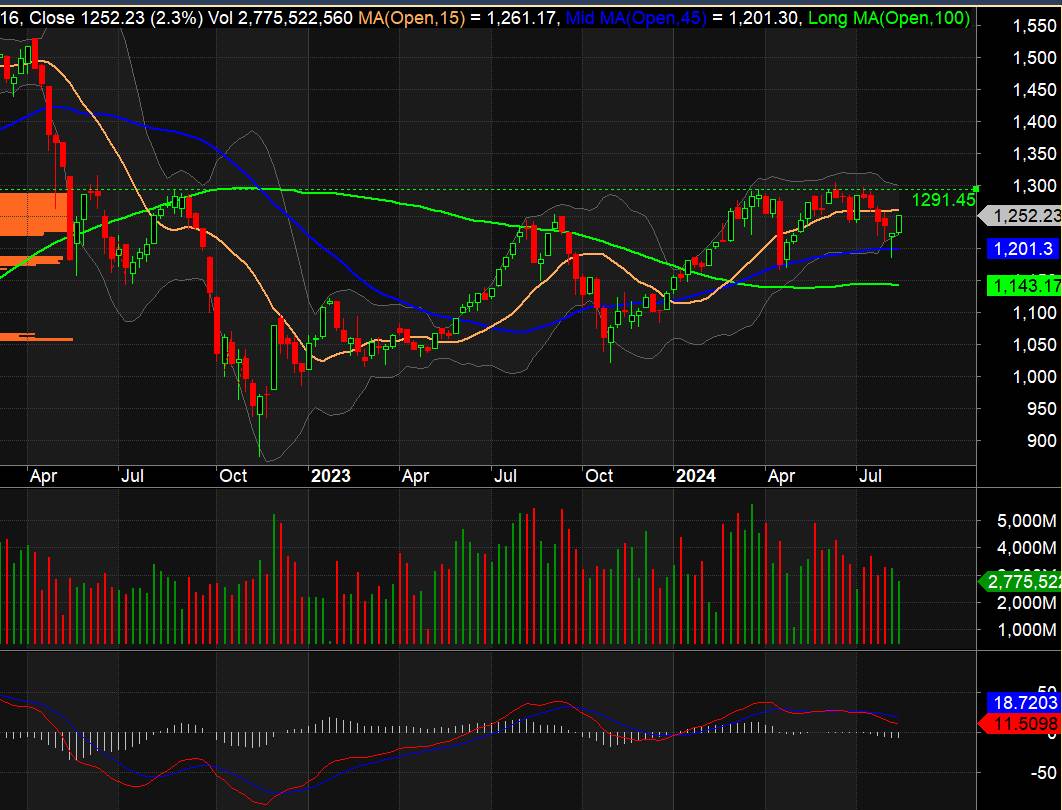Click the green Long MA(Open,100) legend label
This screenshot has width=1062, height=810.
[889, 18]
